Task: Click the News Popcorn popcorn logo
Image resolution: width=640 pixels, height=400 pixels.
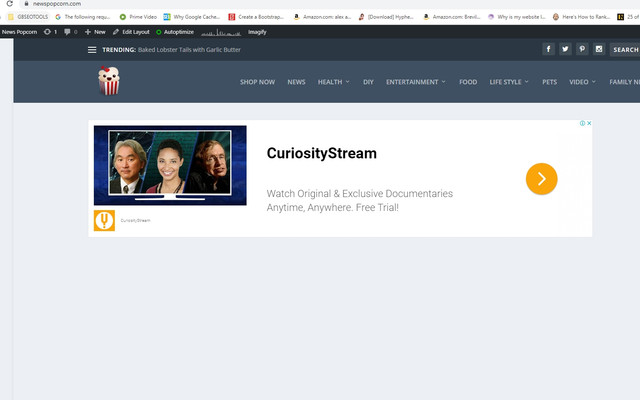Action: click(x=109, y=81)
